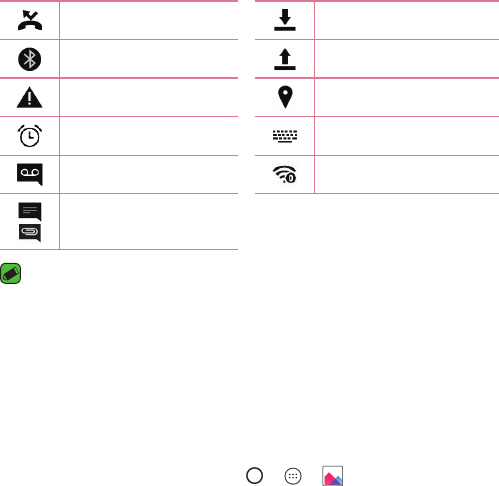This screenshot has width=499, height=486.
Task: Select the text message bubble icon
Action: [30, 211]
